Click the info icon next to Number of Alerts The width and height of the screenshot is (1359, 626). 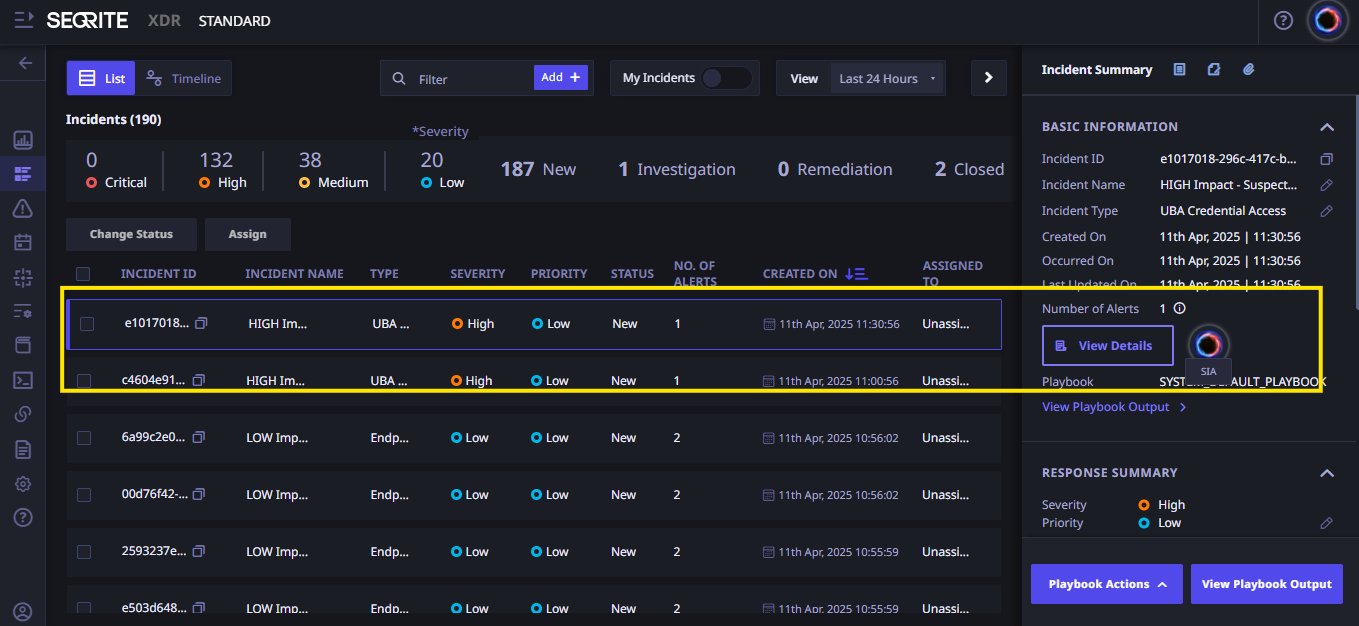1179,309
